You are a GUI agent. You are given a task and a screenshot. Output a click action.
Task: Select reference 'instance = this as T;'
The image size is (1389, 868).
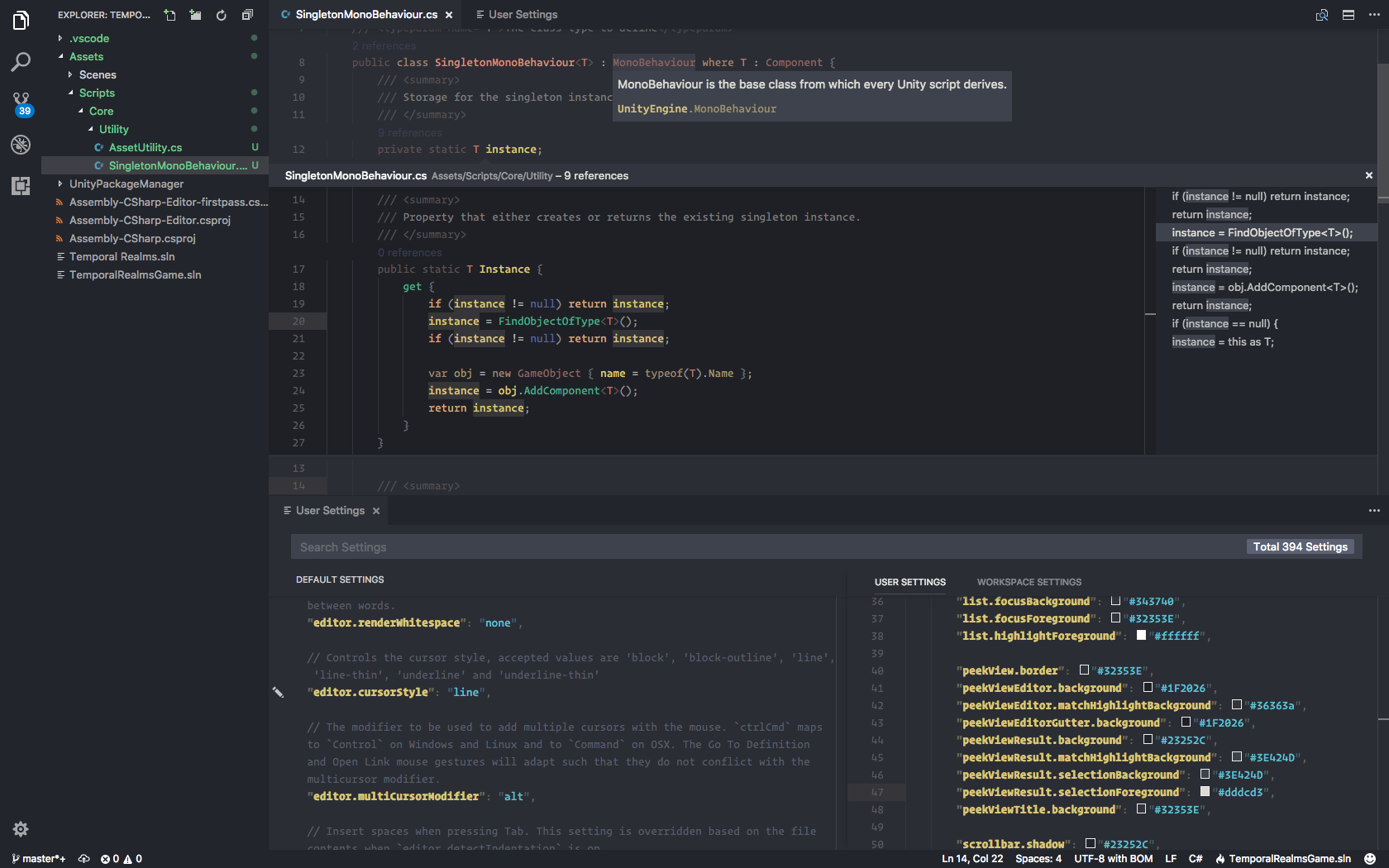[1267, 341]
